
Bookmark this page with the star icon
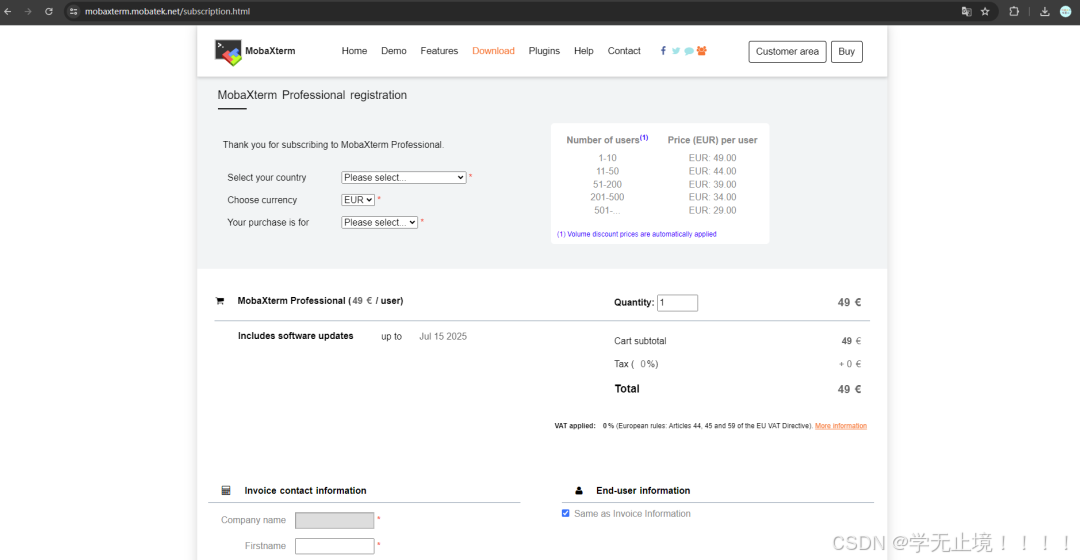click(985, 12)
